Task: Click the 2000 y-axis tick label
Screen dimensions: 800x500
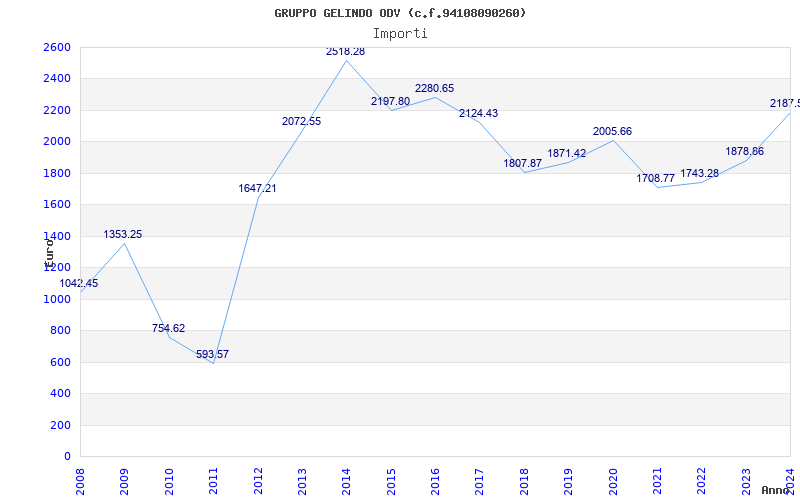Action: [x=58, y=142]
